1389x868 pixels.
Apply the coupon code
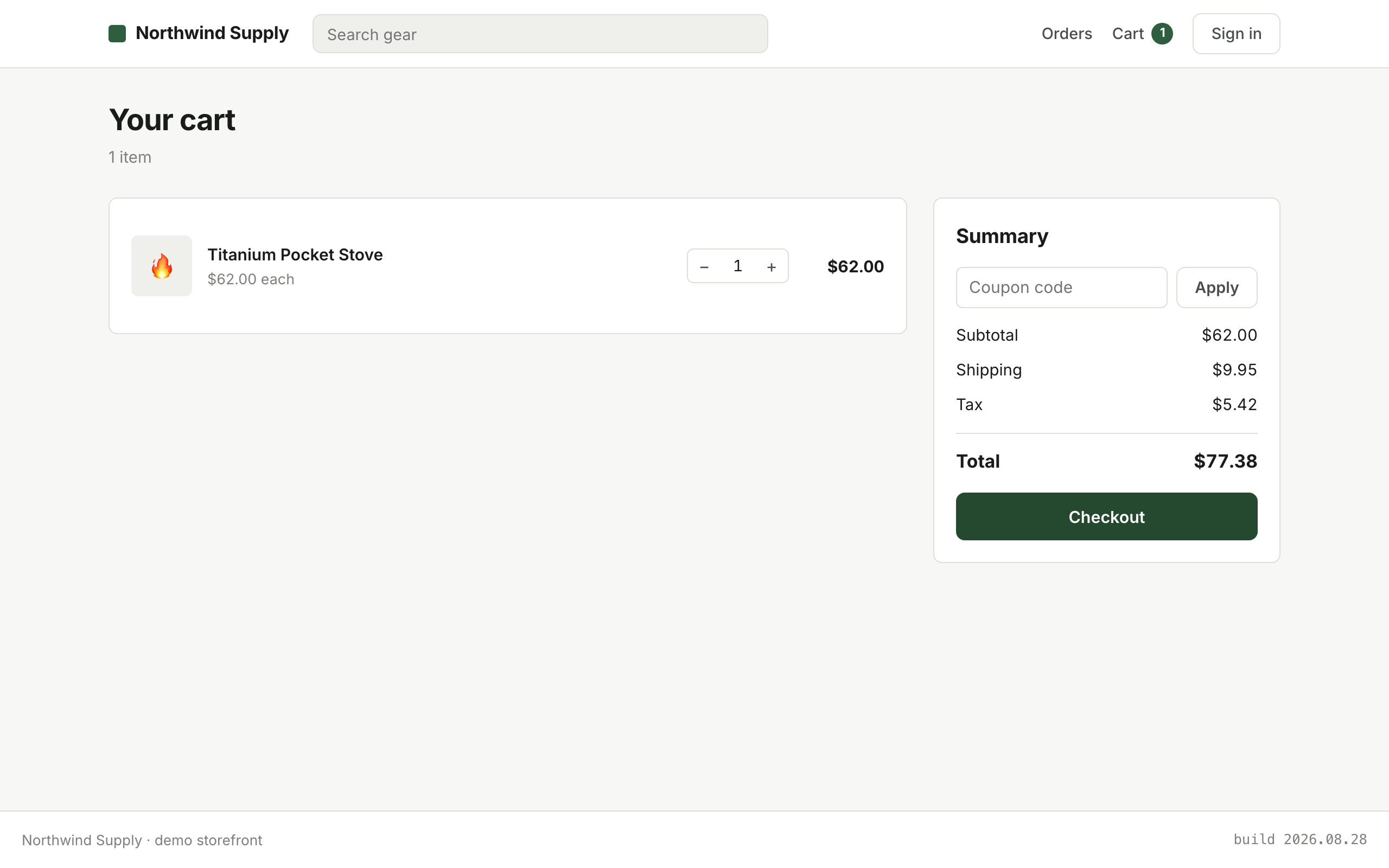1216,288
